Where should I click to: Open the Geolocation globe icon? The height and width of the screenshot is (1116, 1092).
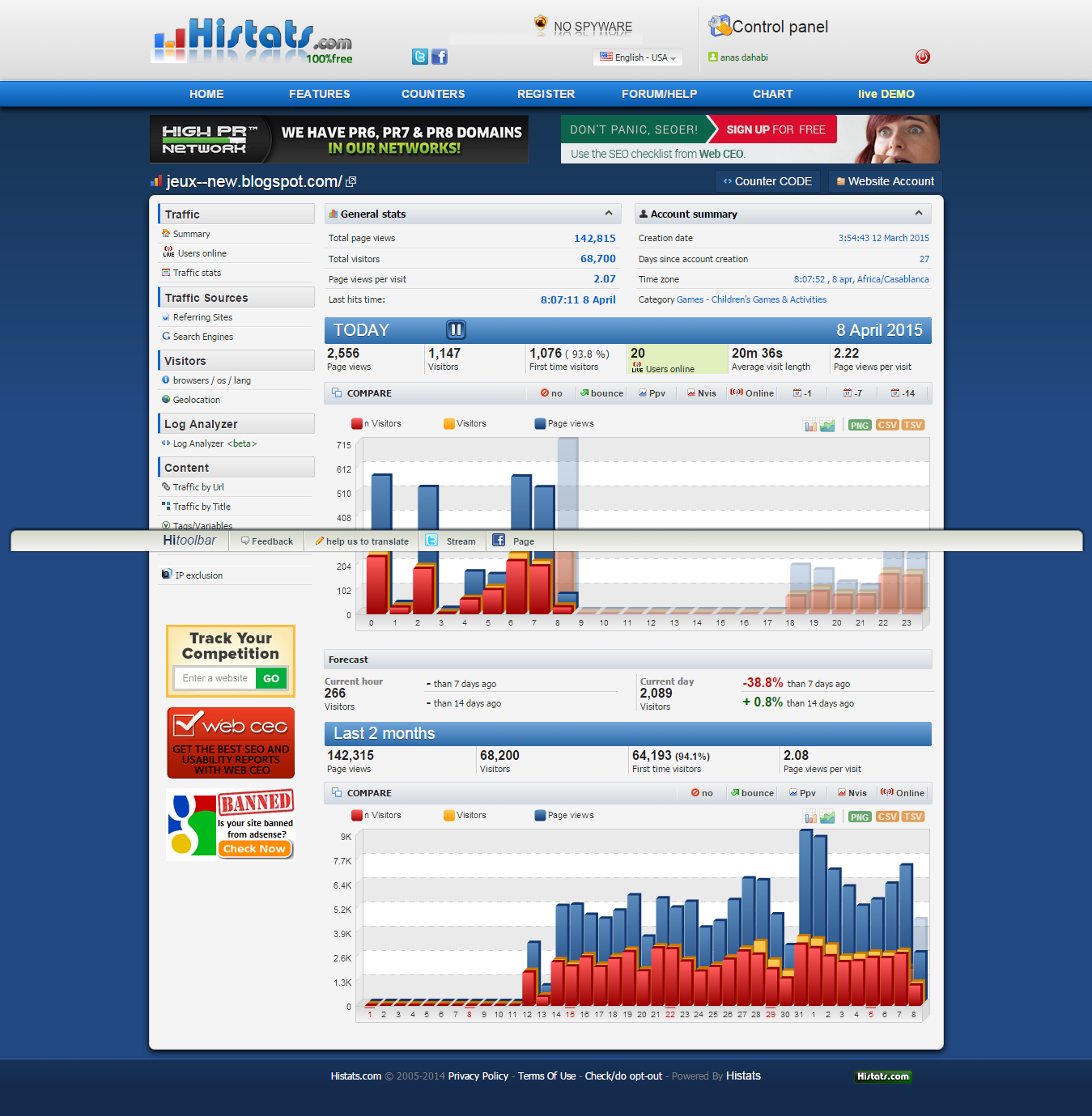pos(166,400)
